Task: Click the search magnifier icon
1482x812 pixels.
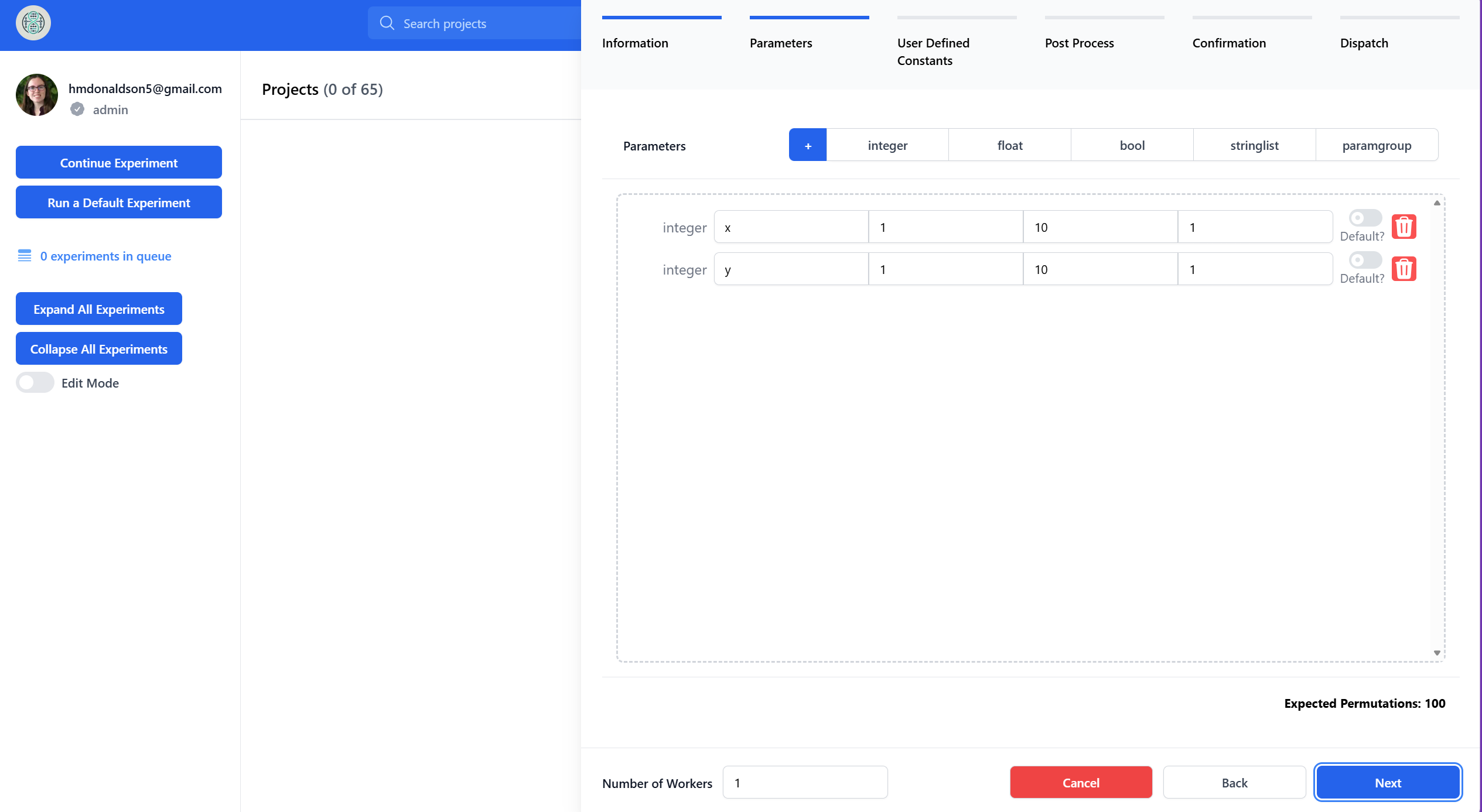Action: pyautogui.click(x=387, y=23)
